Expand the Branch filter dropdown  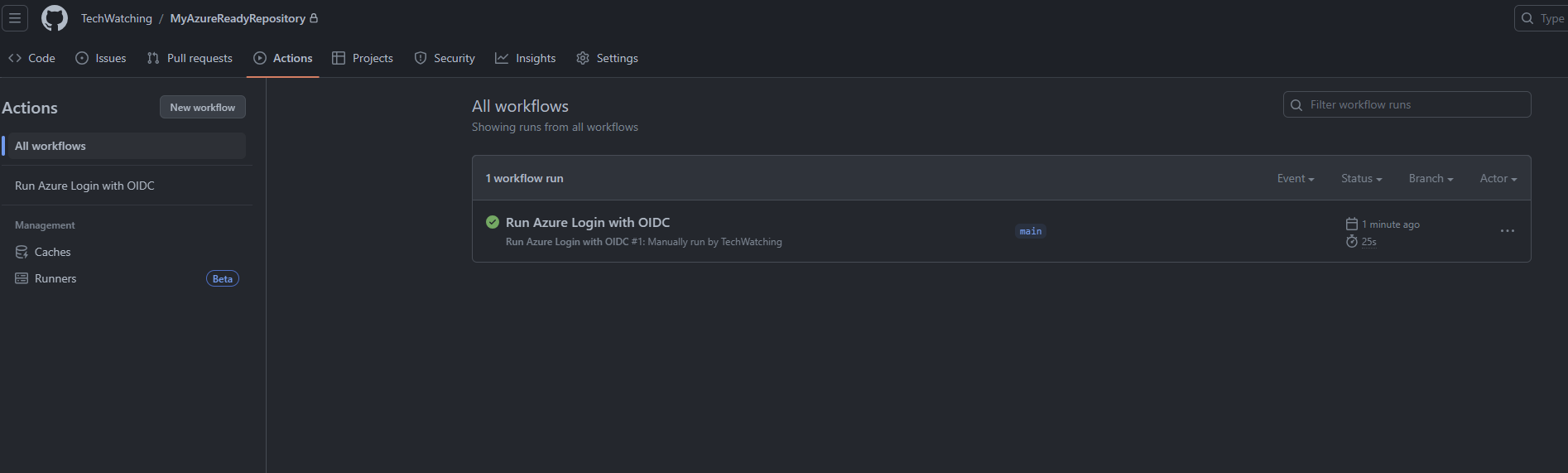coord(1431,178)
